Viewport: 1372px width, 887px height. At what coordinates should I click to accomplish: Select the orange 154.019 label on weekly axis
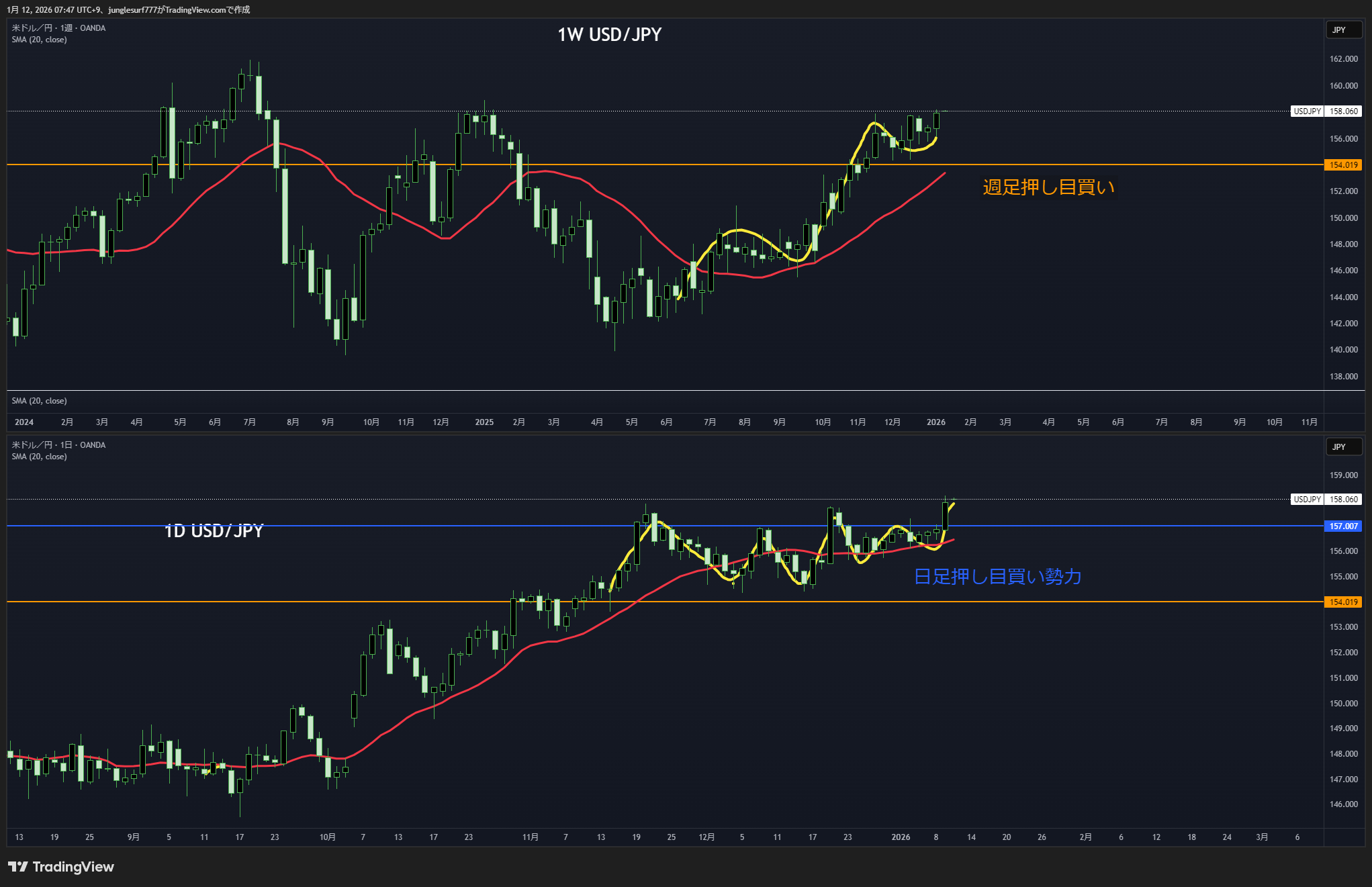tap(1343, 165)
